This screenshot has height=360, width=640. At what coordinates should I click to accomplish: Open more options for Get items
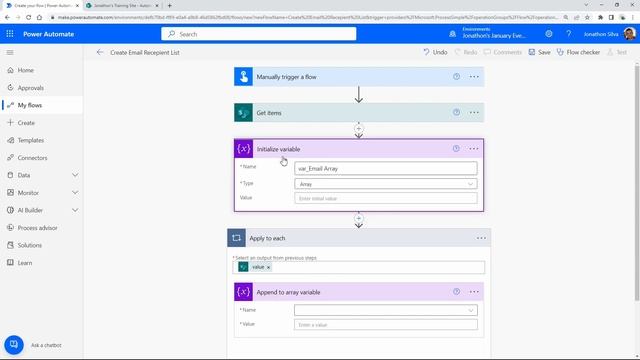[x=474, y=113]
